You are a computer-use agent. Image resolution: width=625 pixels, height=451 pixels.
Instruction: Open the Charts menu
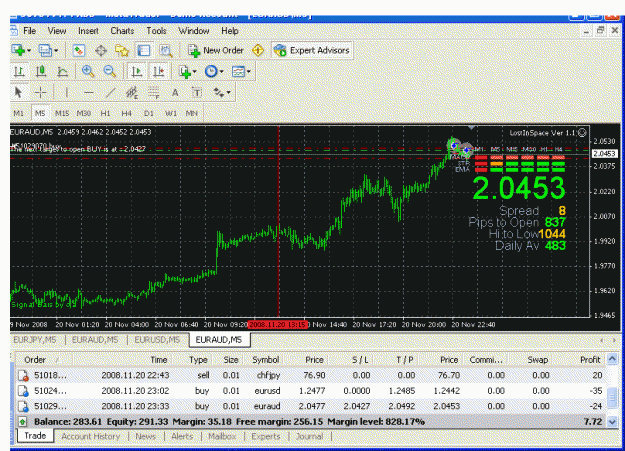[x=122, y=31]
